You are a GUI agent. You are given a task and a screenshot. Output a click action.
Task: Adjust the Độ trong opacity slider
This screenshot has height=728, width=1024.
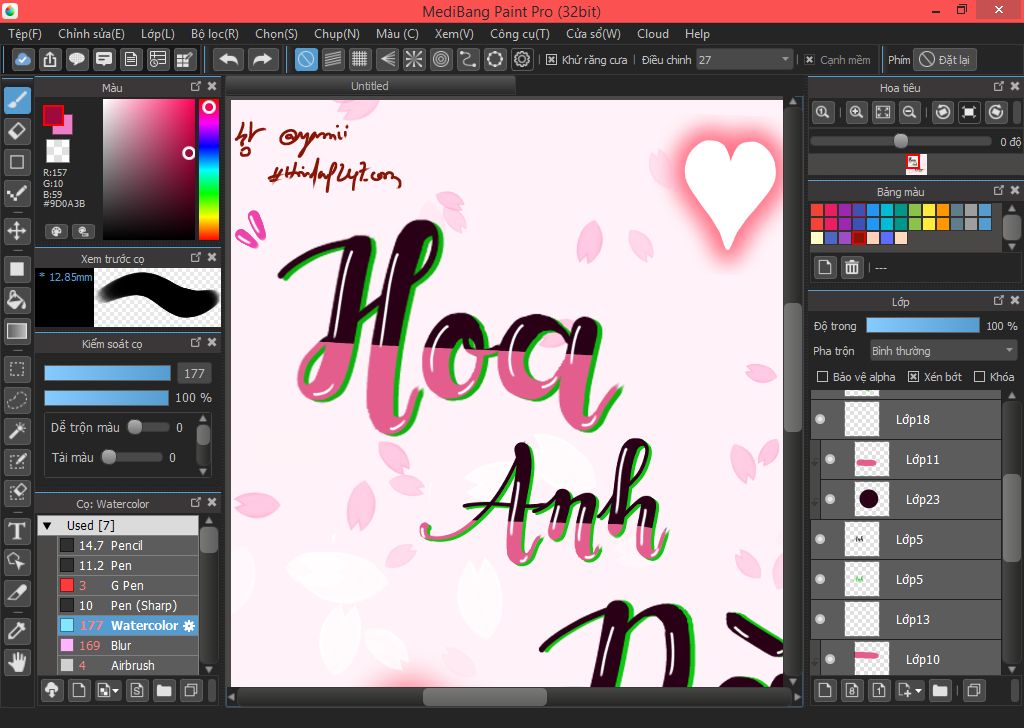pos(923,325)
